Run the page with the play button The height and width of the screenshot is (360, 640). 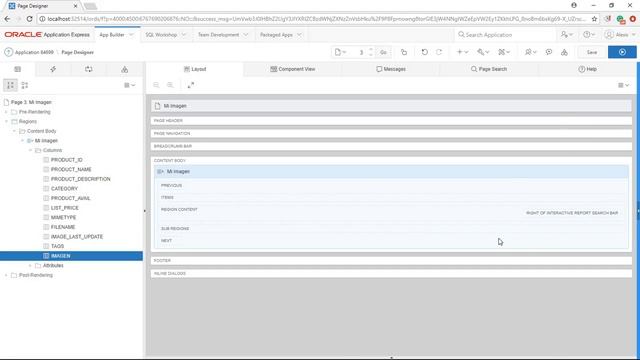pos(622,52)
